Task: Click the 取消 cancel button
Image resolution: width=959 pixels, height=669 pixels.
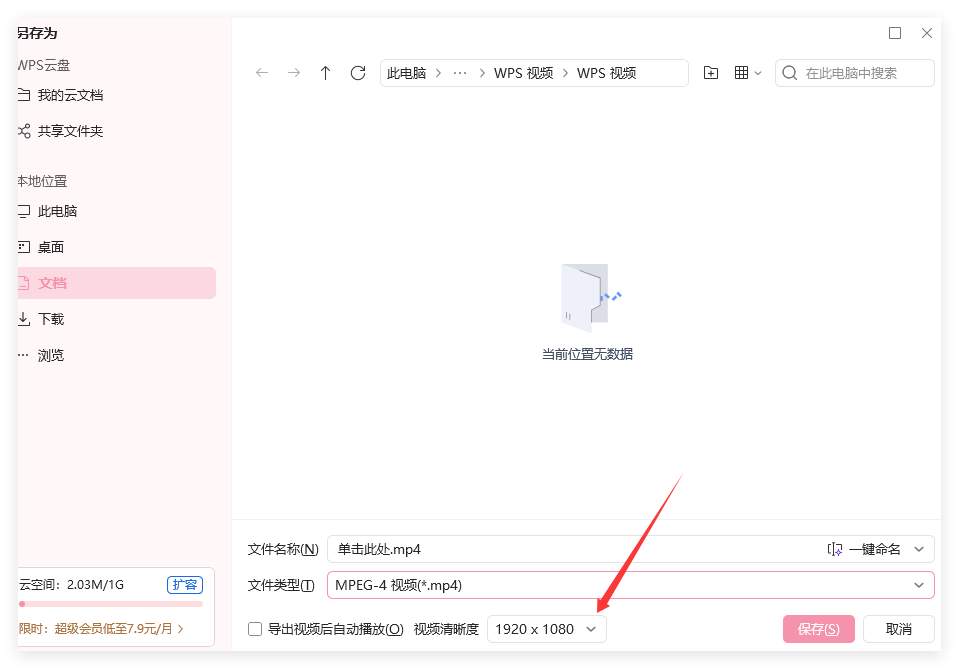Action: point(898,629)
